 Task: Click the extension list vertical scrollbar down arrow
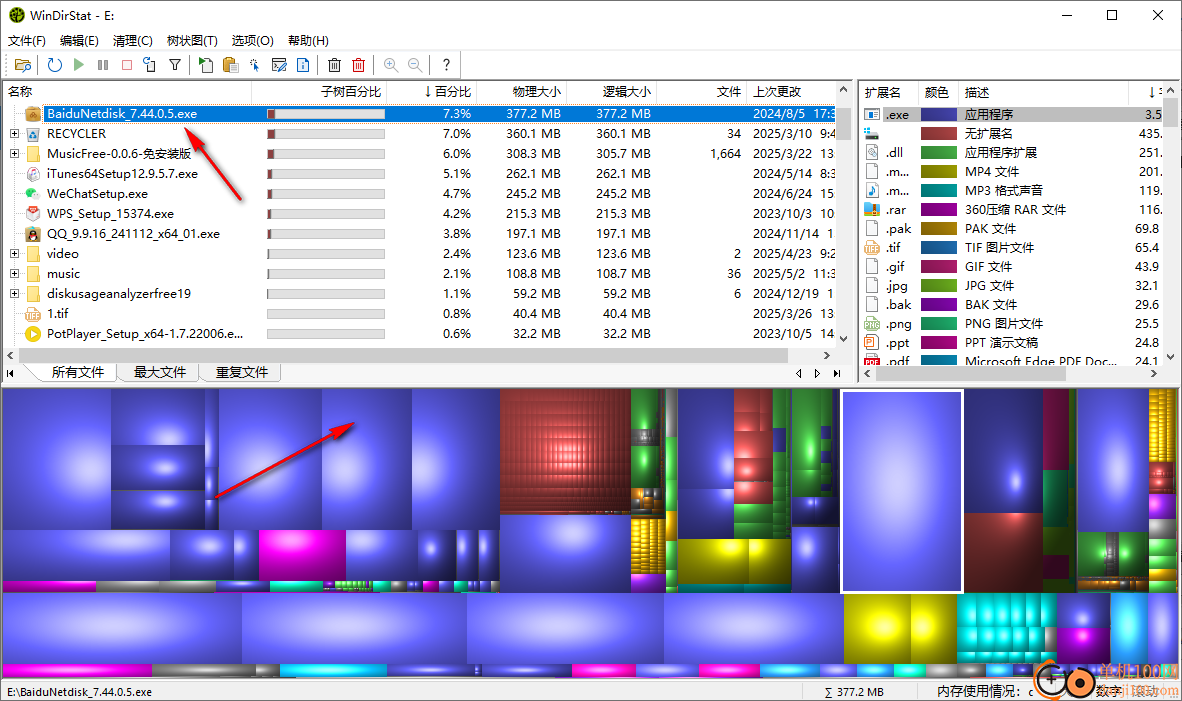coord(1170,357)
